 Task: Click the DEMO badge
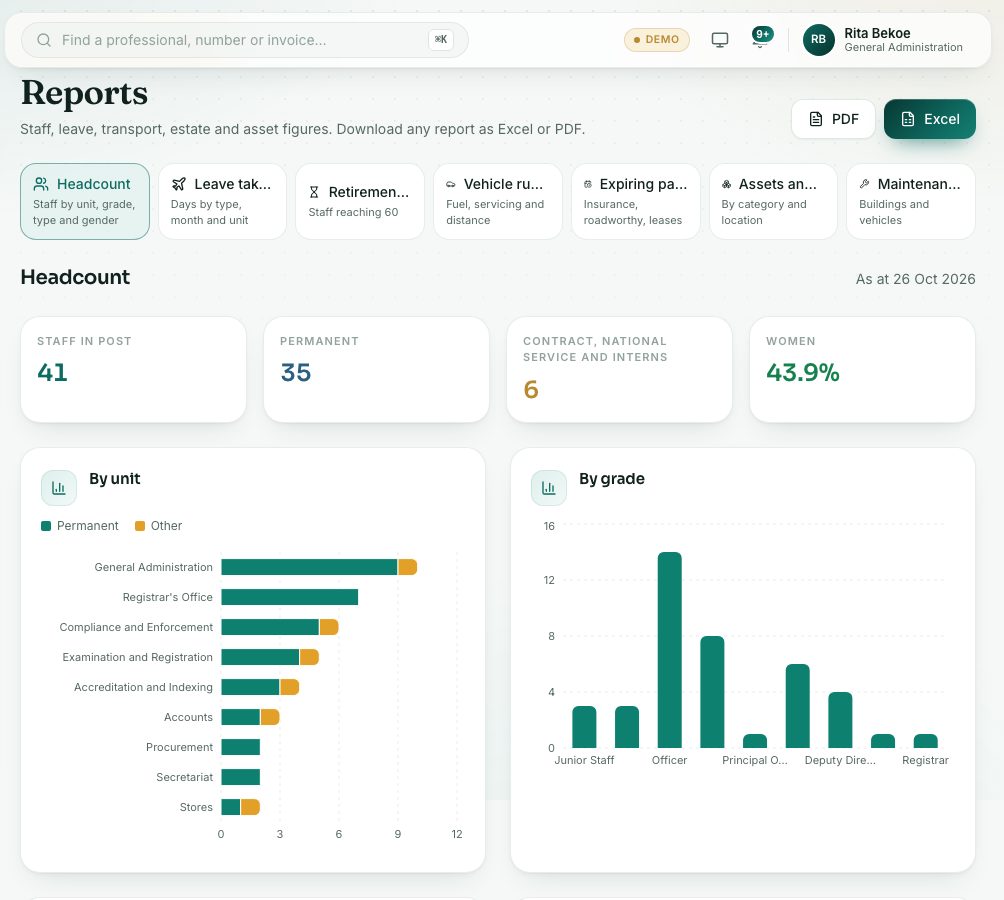[x=656, y=40]
